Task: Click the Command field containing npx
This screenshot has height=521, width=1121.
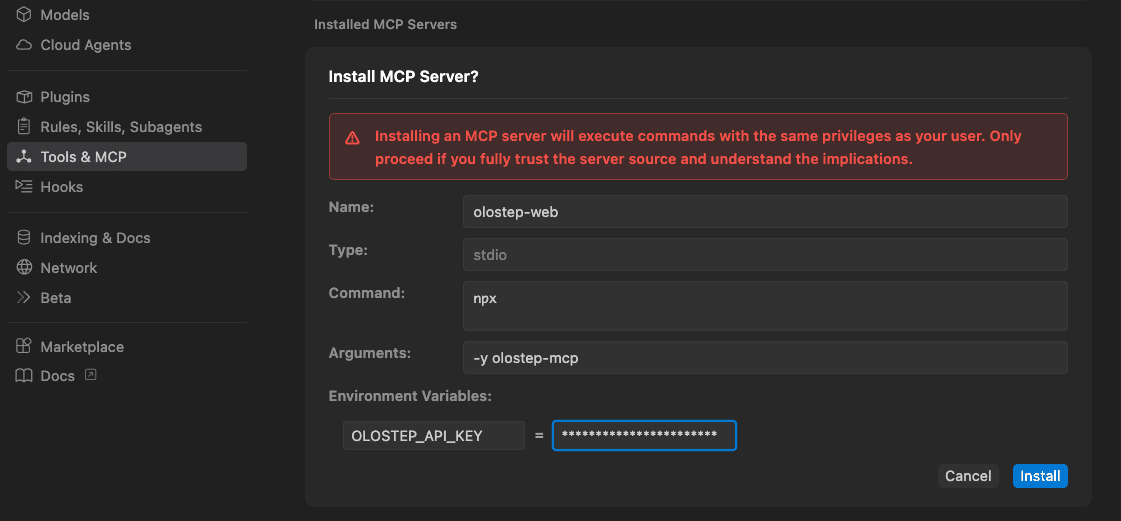Action: pos(765,306)
